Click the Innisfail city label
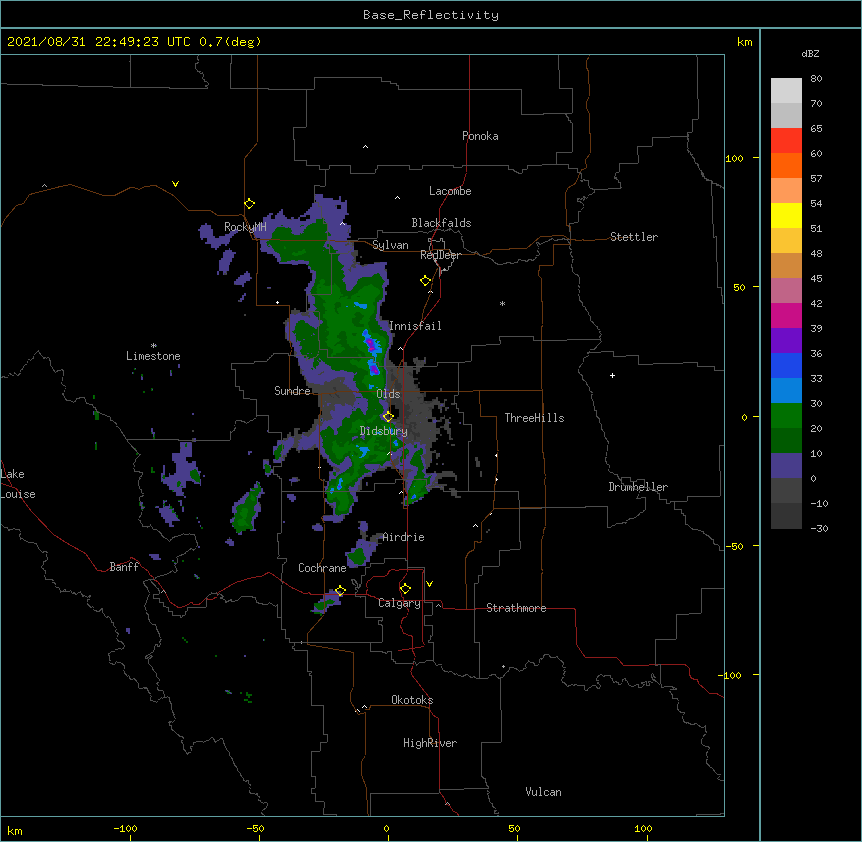The image size is (862, 842). pos(415,326)
